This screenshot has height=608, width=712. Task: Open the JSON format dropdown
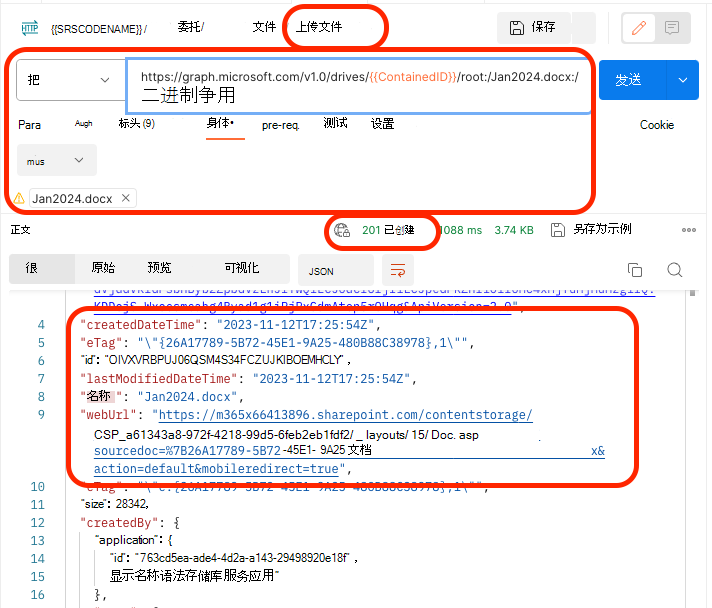(336, 271)
